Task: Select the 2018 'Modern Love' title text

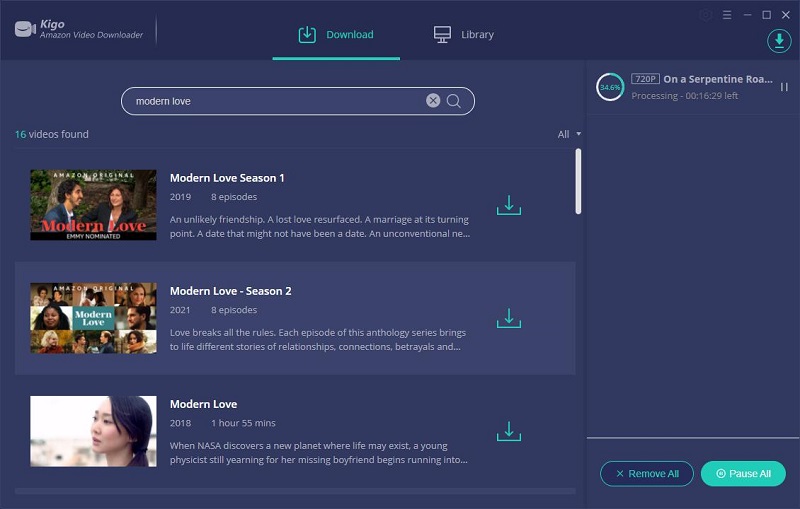Action: pyautogui.click(x=204, y=404)
